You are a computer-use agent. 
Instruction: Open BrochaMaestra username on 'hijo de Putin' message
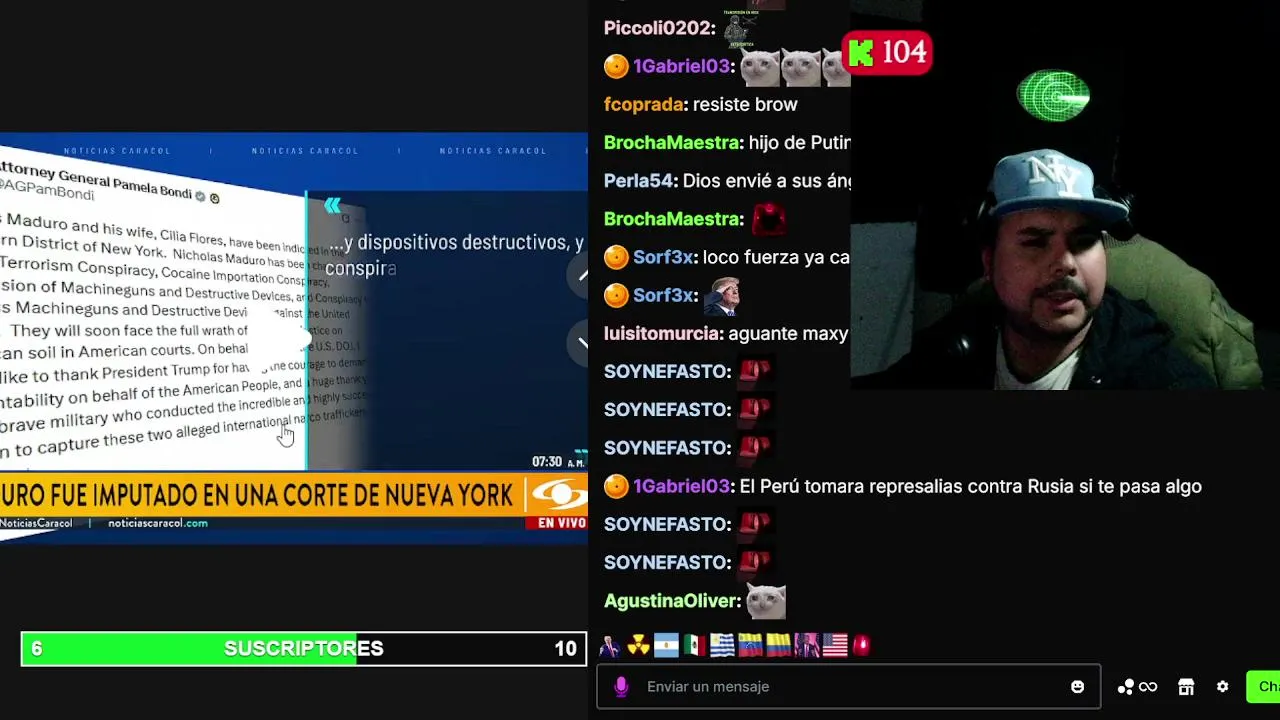coord(673,142)
